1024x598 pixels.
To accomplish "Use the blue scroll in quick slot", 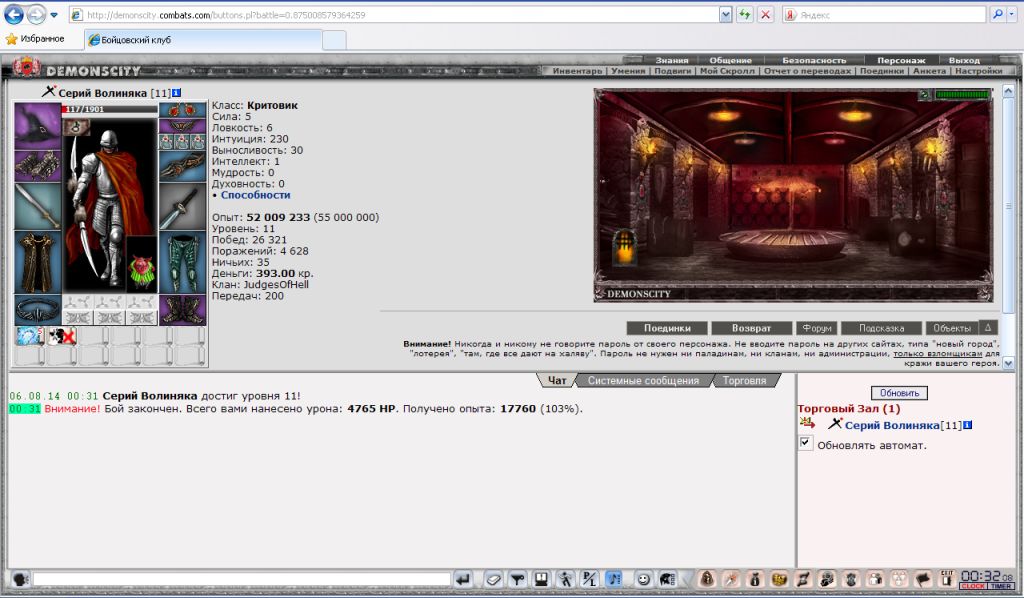I will (x=29, y=336).
